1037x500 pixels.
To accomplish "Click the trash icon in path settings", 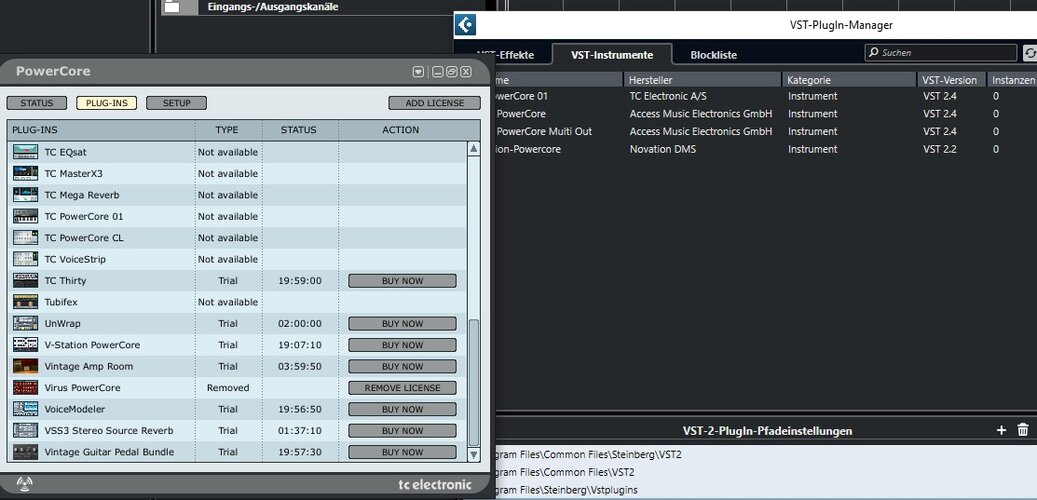I will click(1023, 431).
